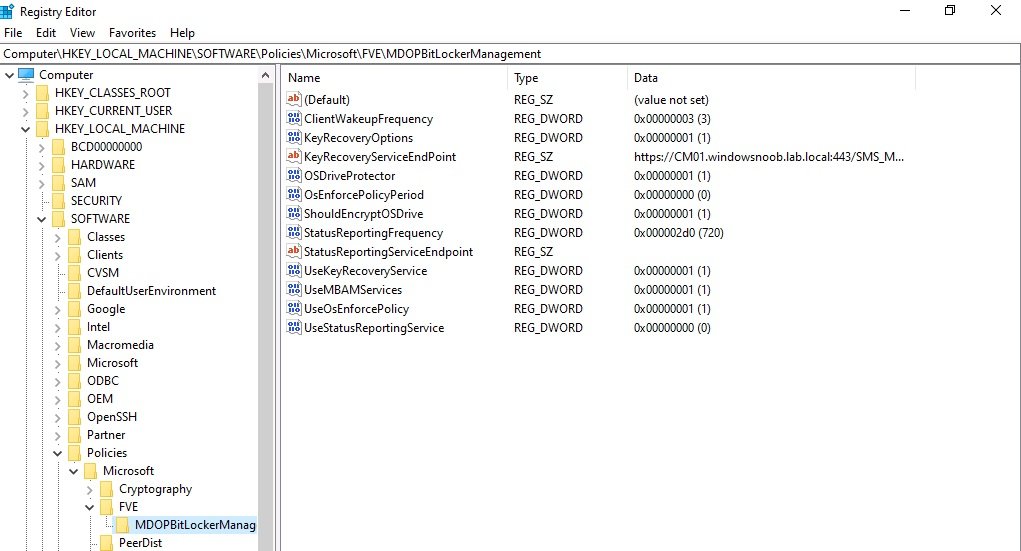1021x551 pixels.
Task: Sort values by the Data column header
Action: (x=772, y=78)
